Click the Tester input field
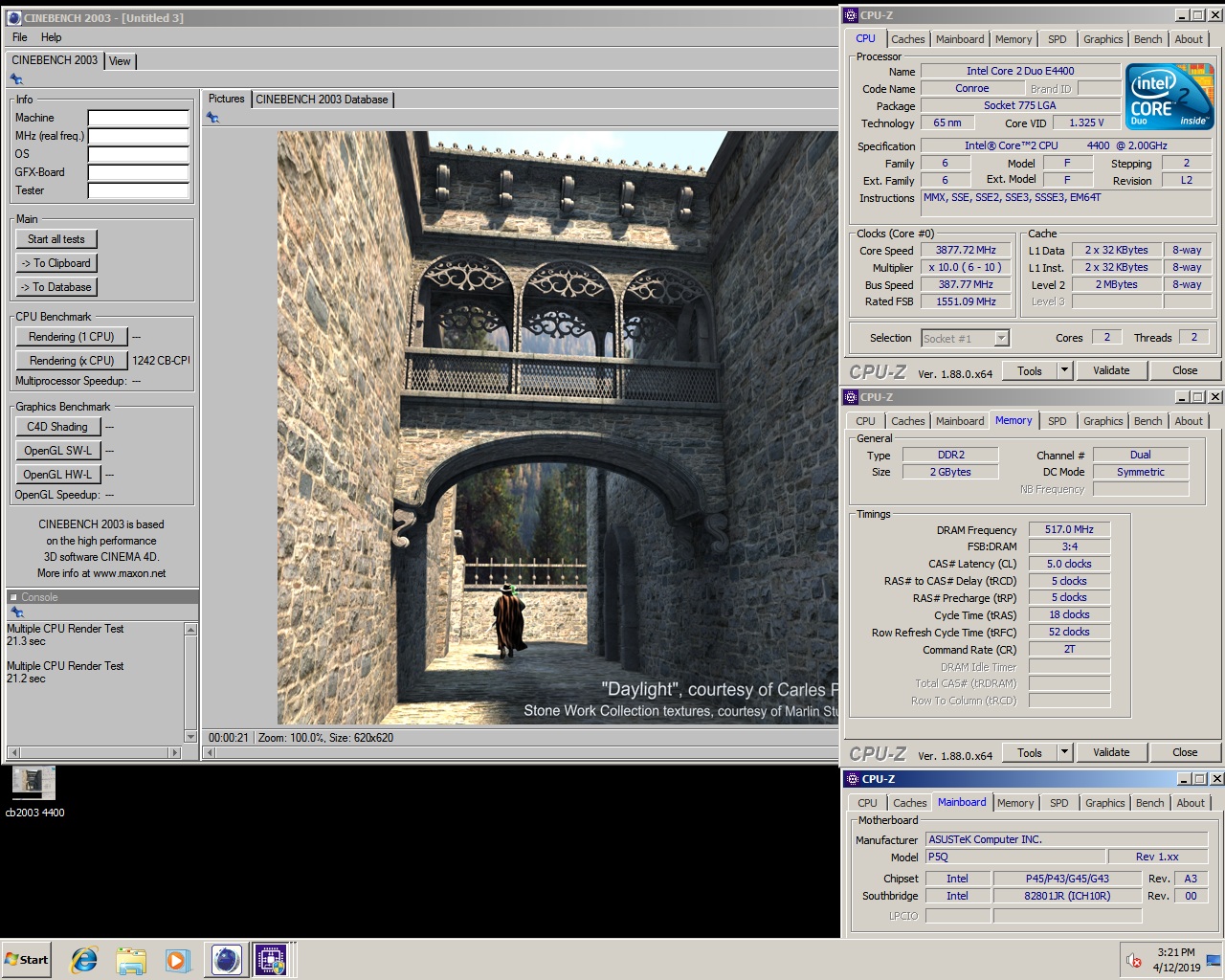1225x980 pixels. (x=139, y=190)
